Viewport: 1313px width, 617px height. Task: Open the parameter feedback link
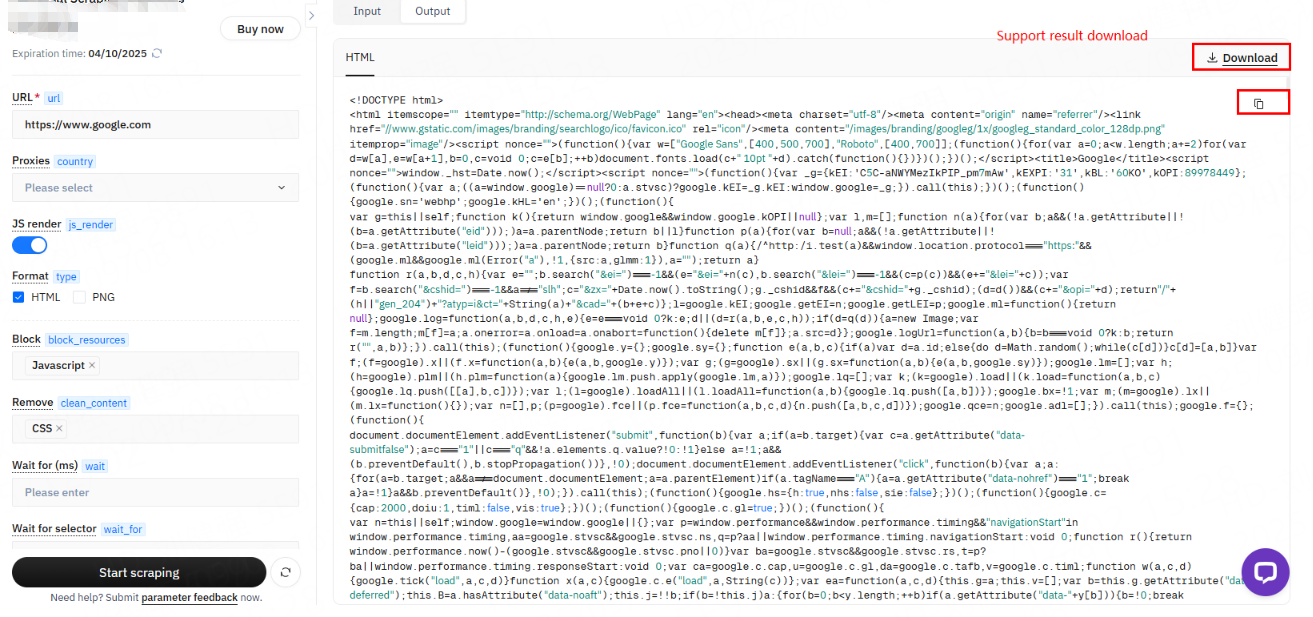(189, 598)
